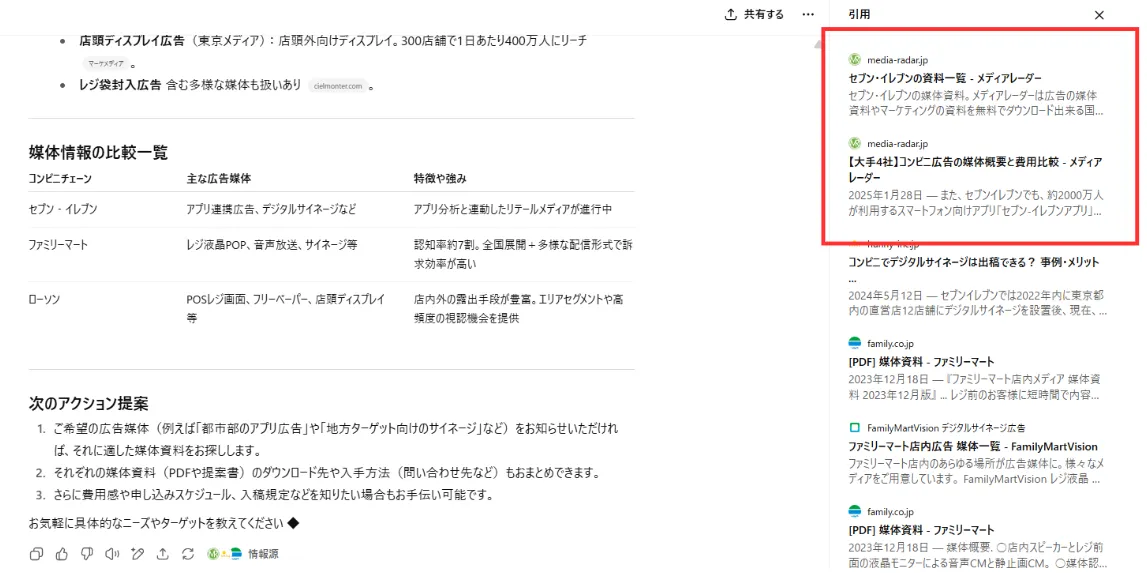Click the share upload icon below response
This screenshot has height=573, width=1147.
tap(162, 553)
